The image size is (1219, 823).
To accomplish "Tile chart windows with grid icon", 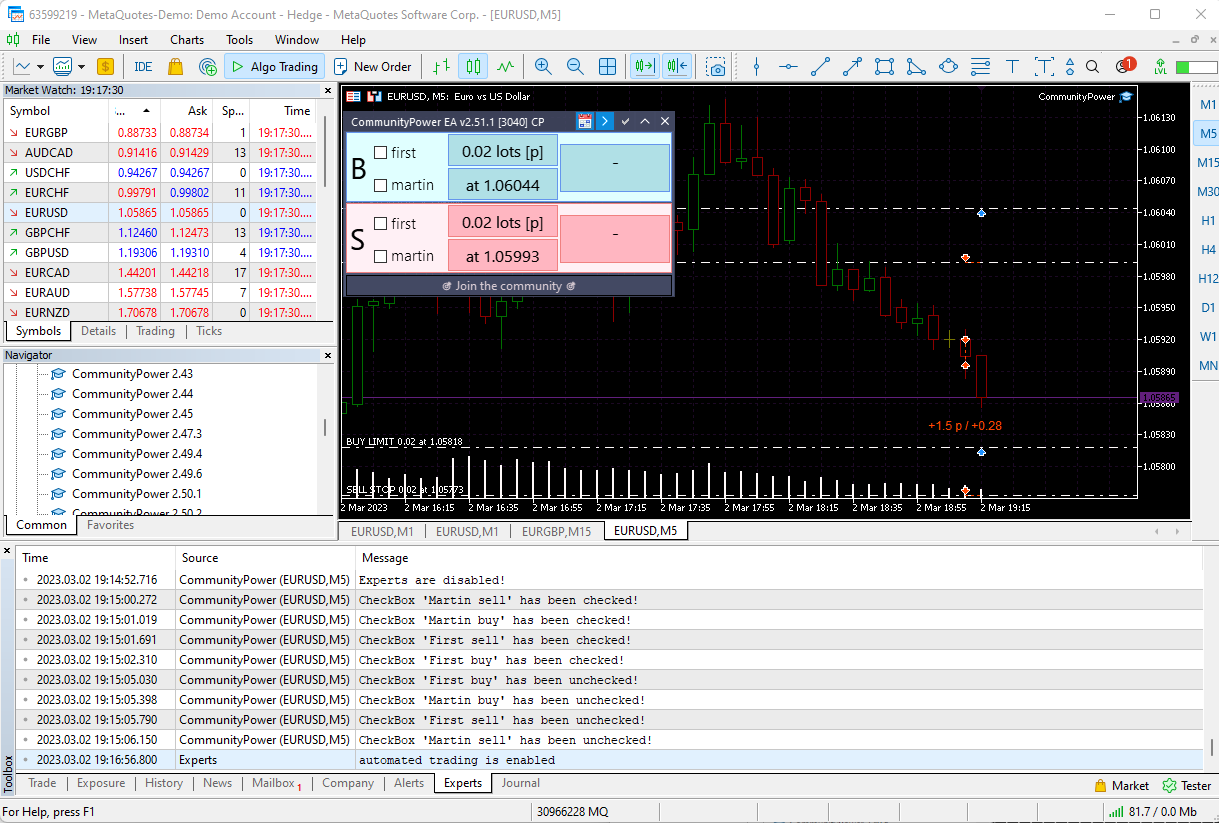I will point(607,67).
